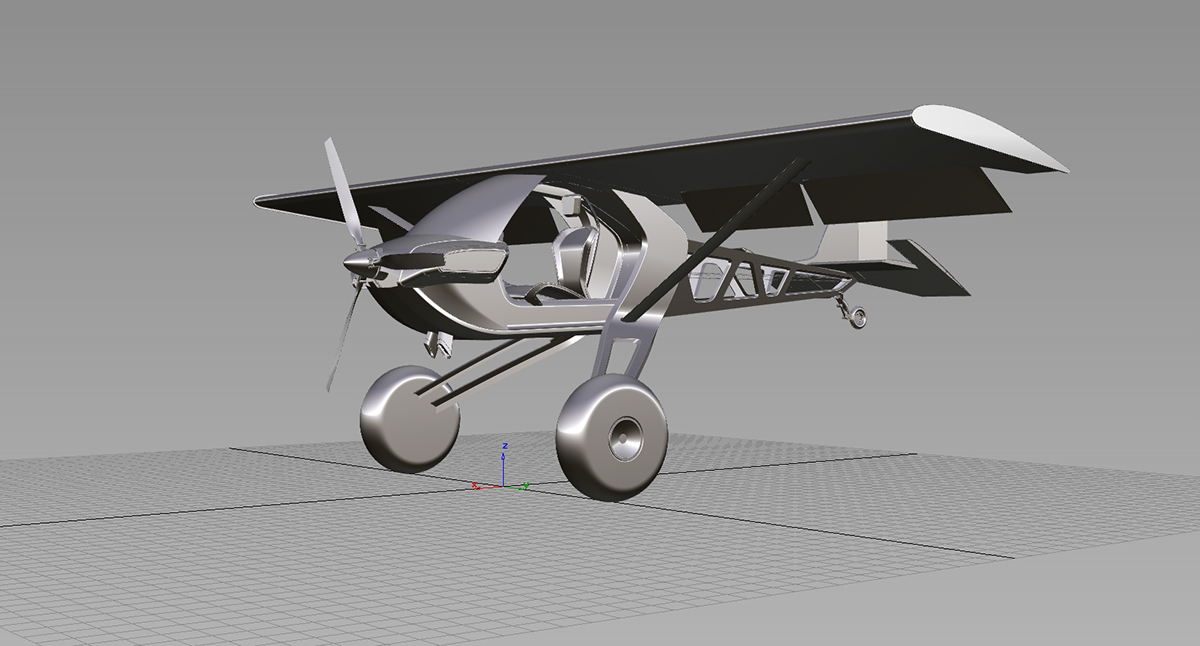Click the X axis label on the gizmo
The height and width of the screenshot is (646, 1200).
(x=474, y=485)
